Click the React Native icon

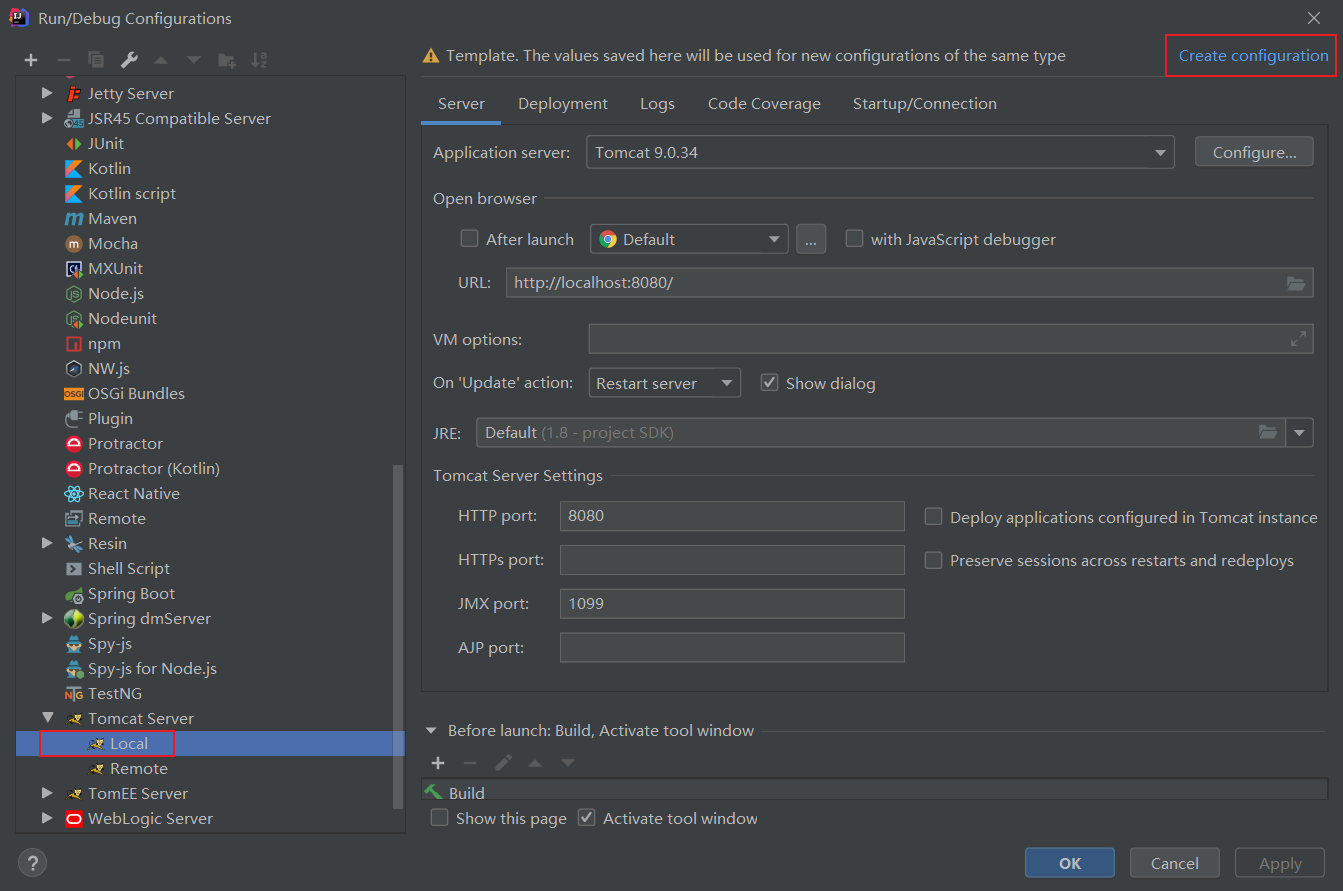pos(74,493)
